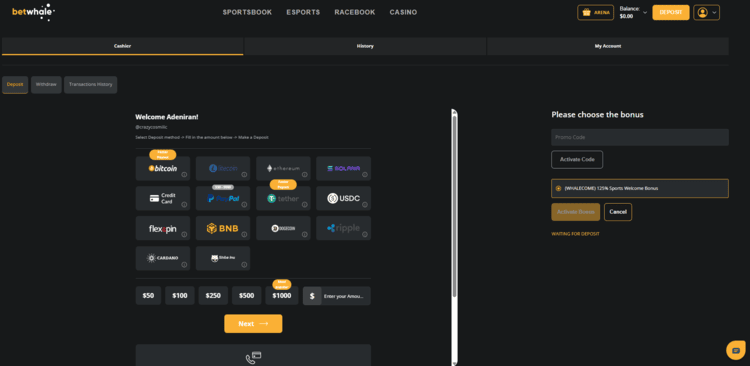
Task: Choose the $250 preset amount
Action: click(x=213, y=296)
